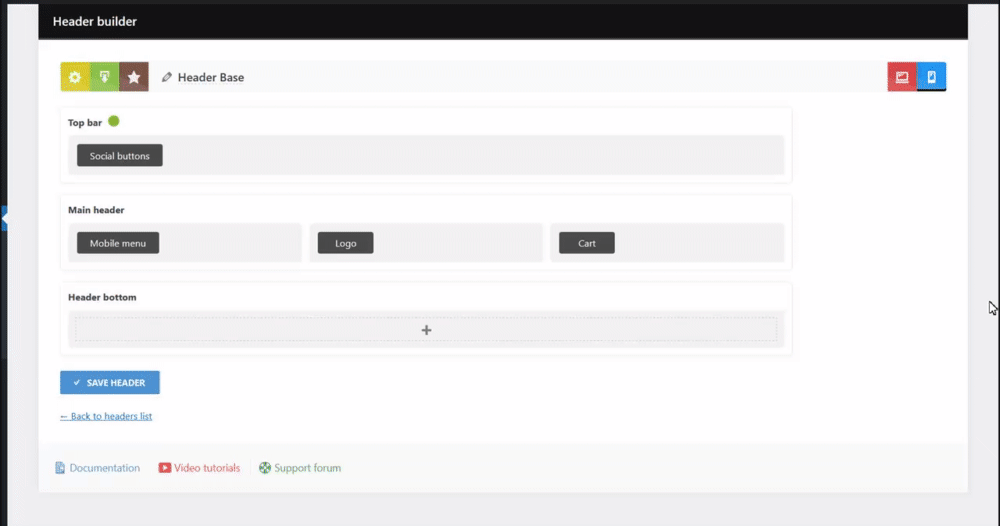This screenshot has width=1000, height=526.
Task: Add element to Header bottom row
Action: pyautogui.click(x=426, y=330)
